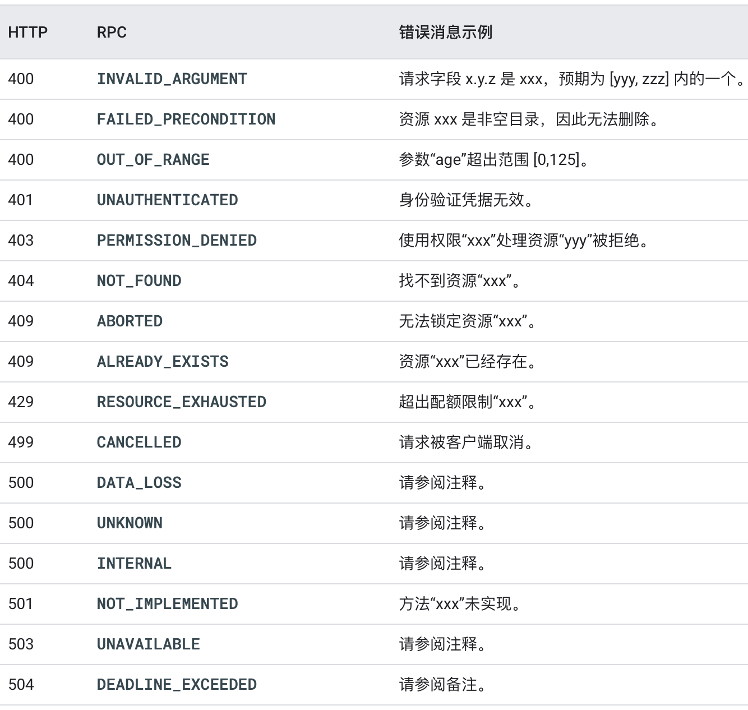The height and width of the screenshot is (710, 748).
Task: Click the RPC column header
Action: [x=112, y=32]
